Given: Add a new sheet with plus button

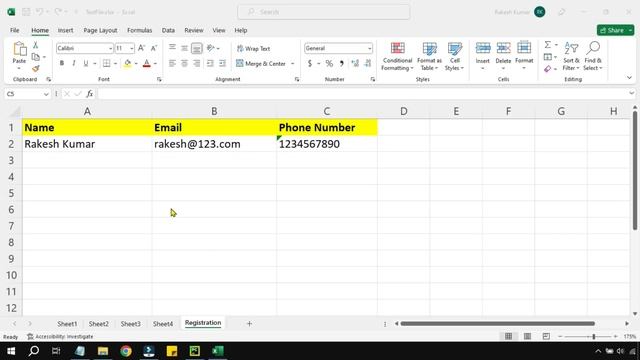Looking at the screenshot, I should pos(249,324).
